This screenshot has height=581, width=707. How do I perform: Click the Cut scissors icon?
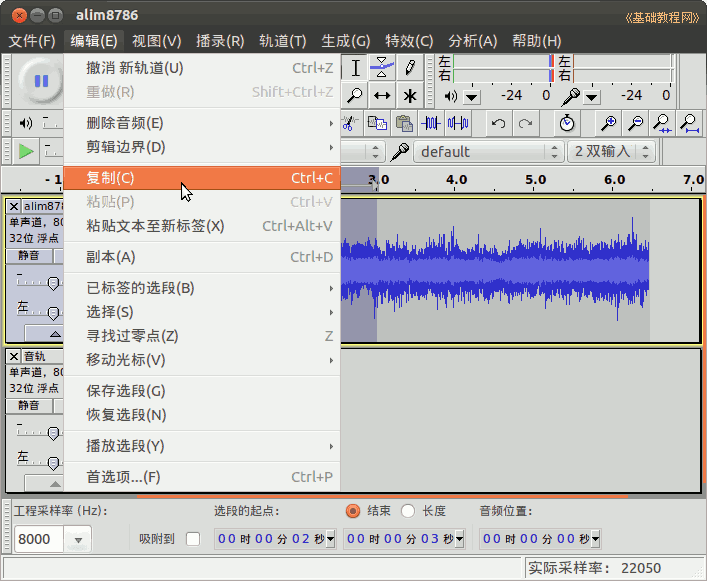pyautogui.click(x=349, y=123)
